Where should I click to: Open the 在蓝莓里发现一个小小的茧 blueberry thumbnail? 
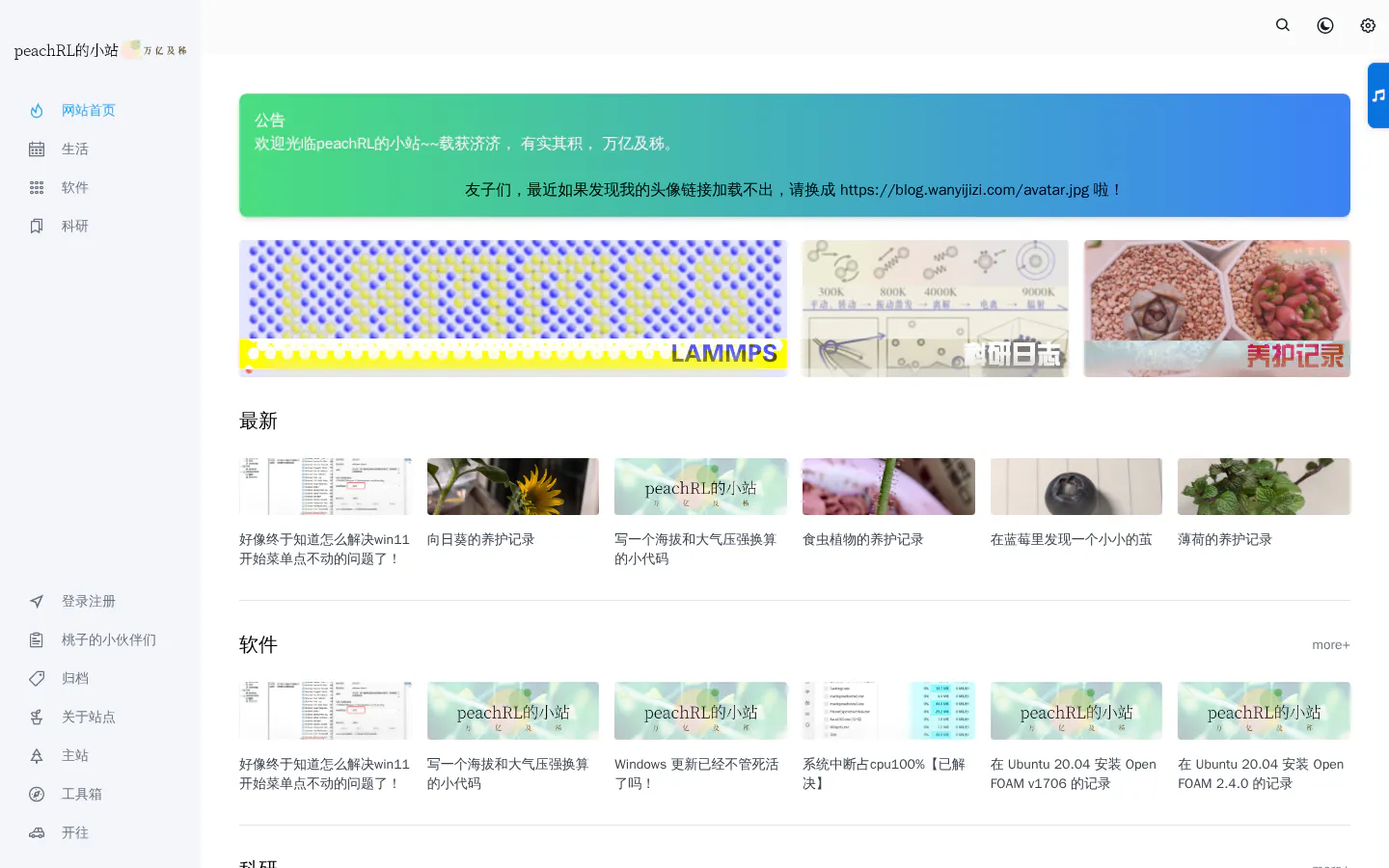[x=1076, y=487]
